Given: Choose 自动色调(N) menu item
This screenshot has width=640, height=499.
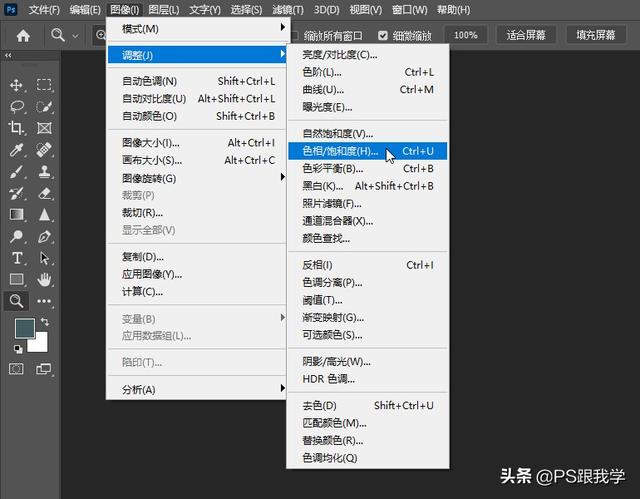Looking at the screenshot, I should point(197,81).
